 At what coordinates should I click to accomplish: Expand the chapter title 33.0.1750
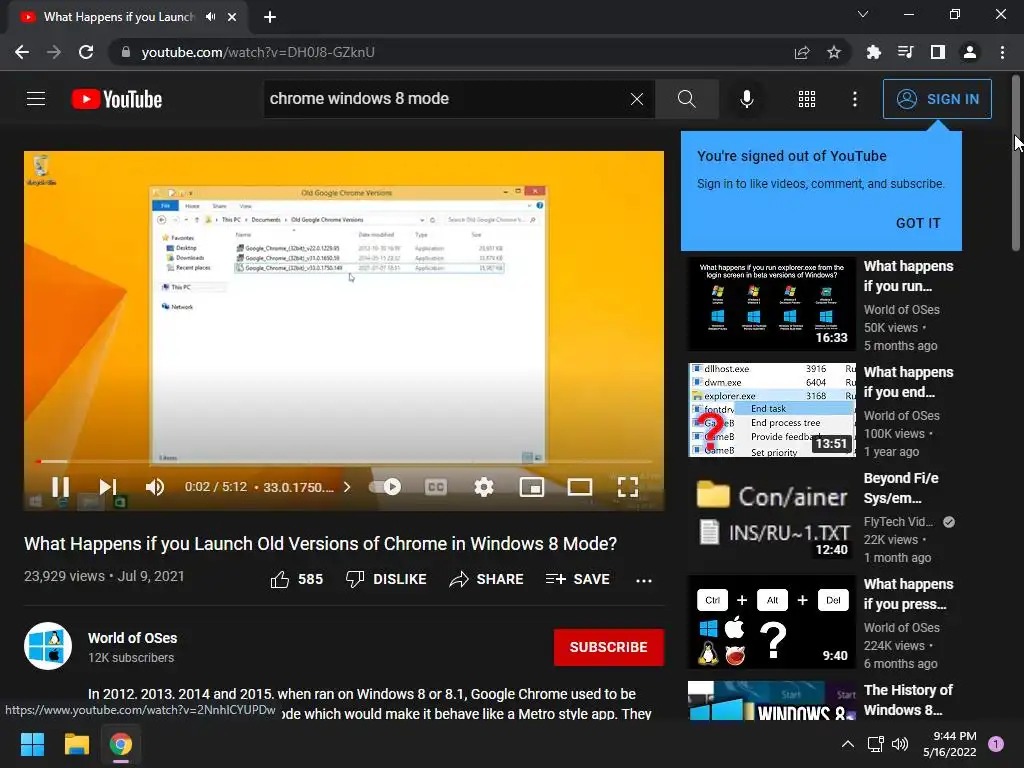[306, 487]
